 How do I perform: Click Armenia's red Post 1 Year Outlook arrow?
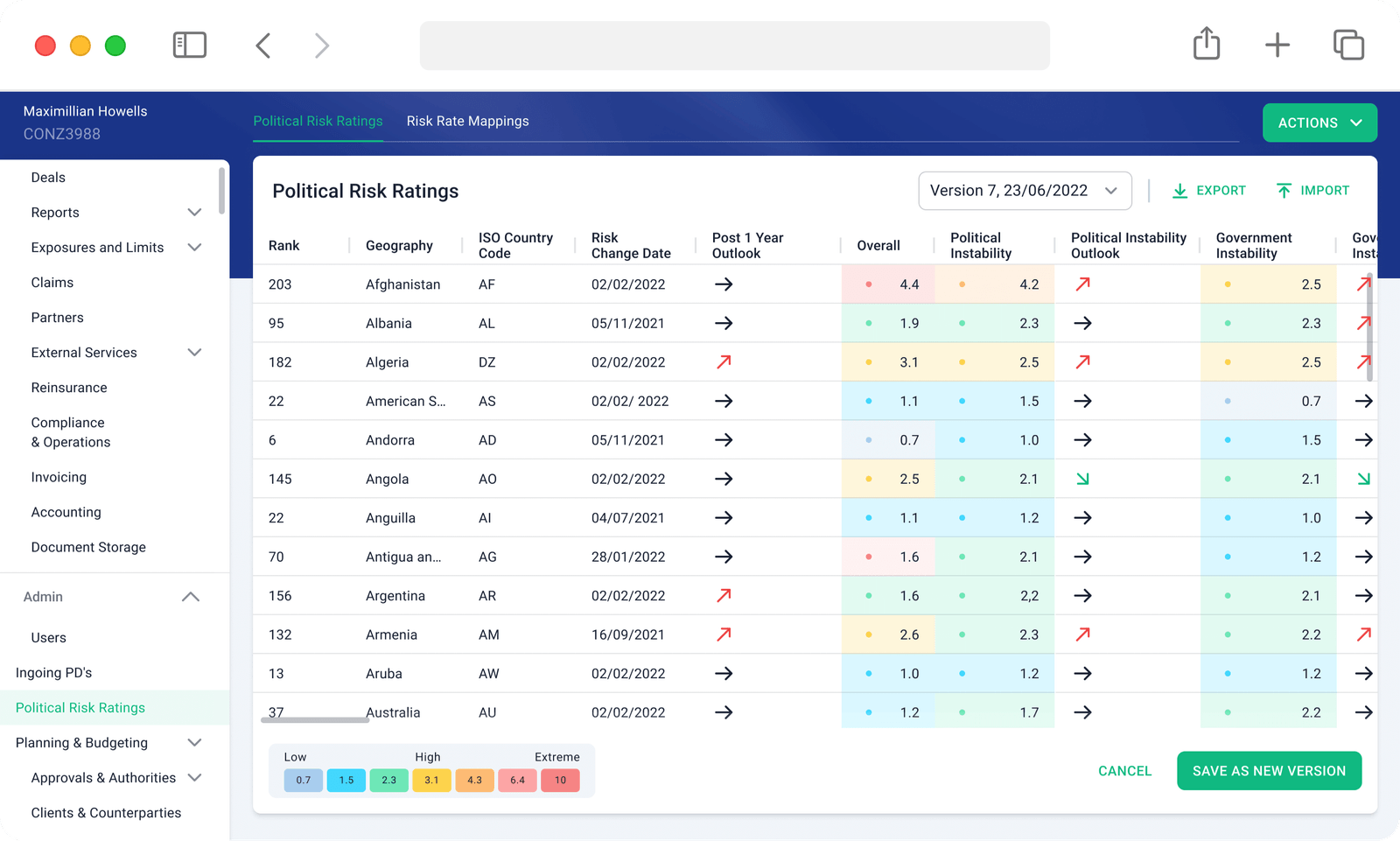click(x=724, y=634)
